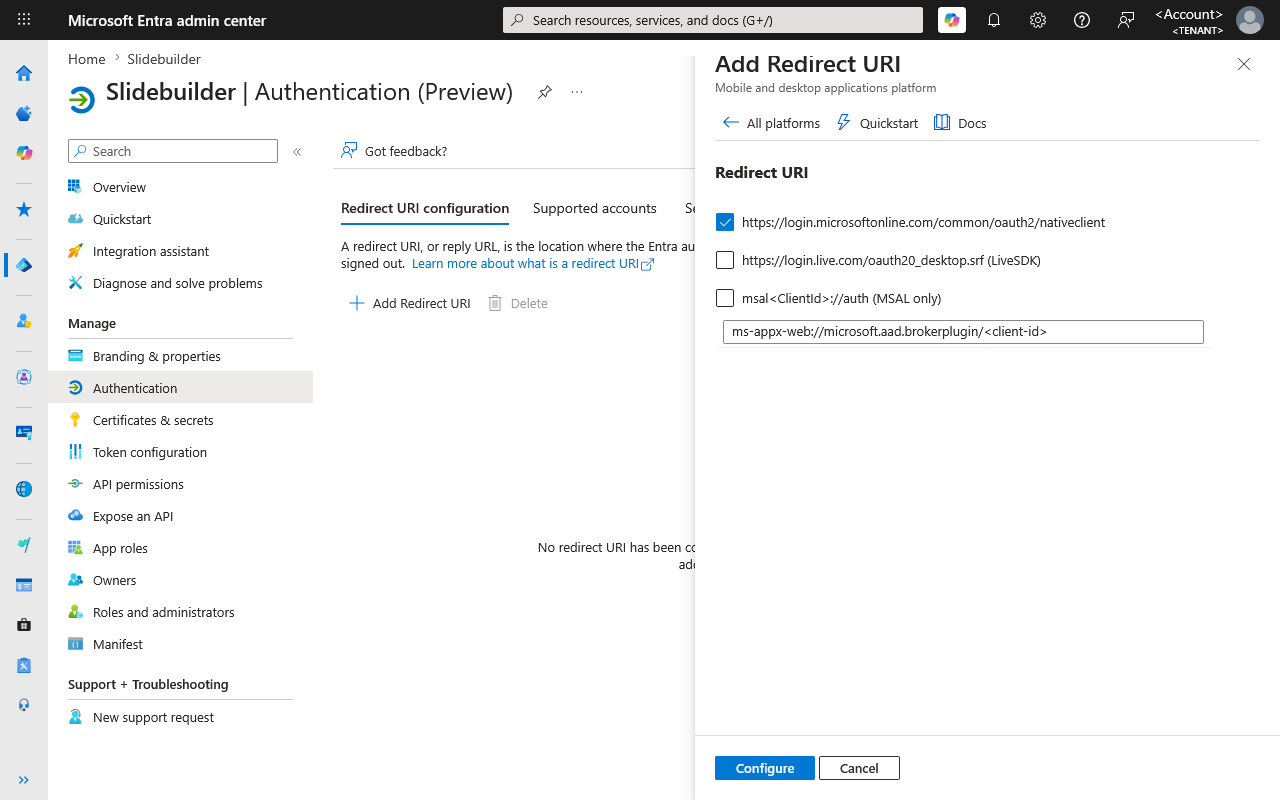
Task: Open the notifications bell
Action: coord(994,20)
